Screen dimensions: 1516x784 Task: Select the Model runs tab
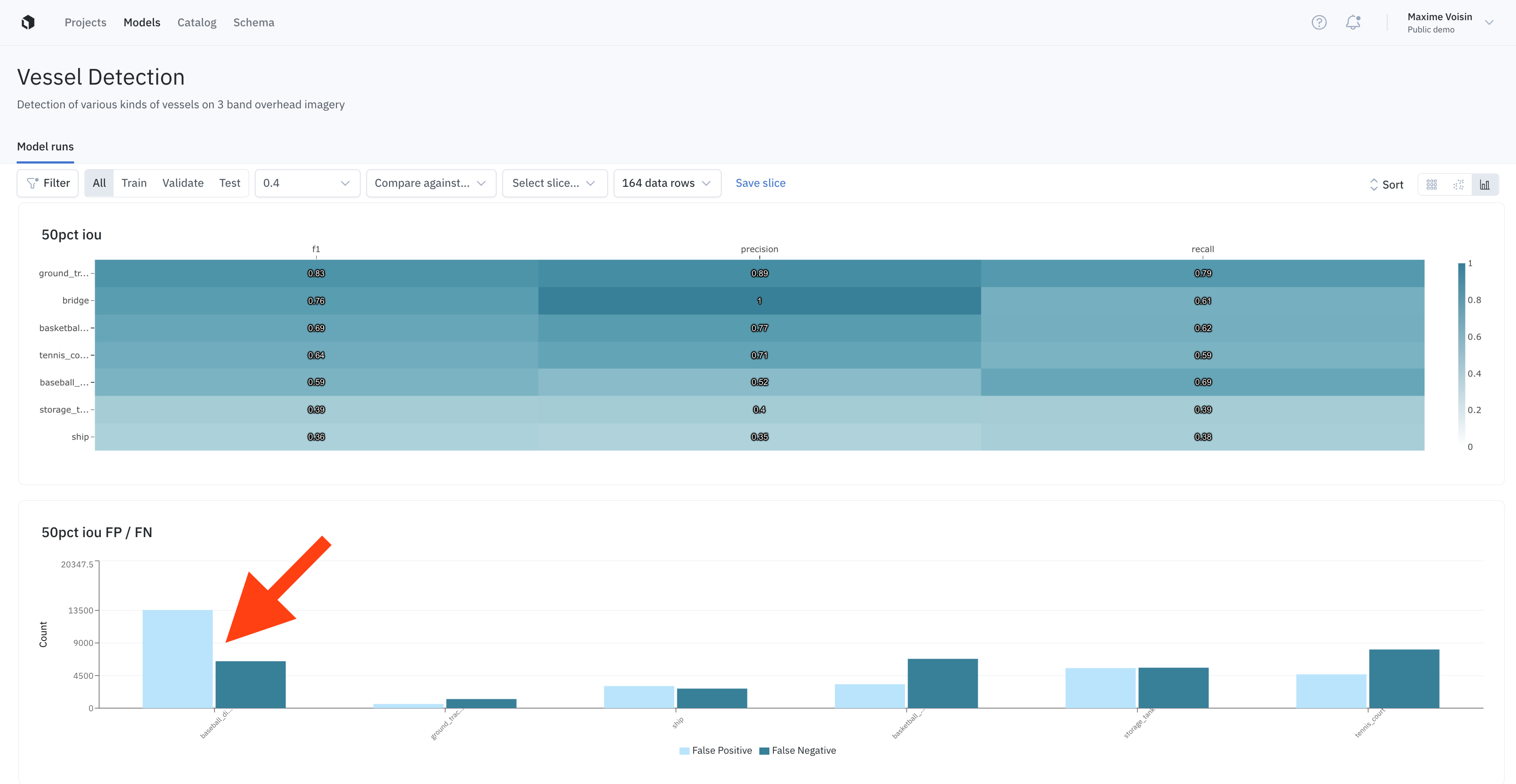45,147
